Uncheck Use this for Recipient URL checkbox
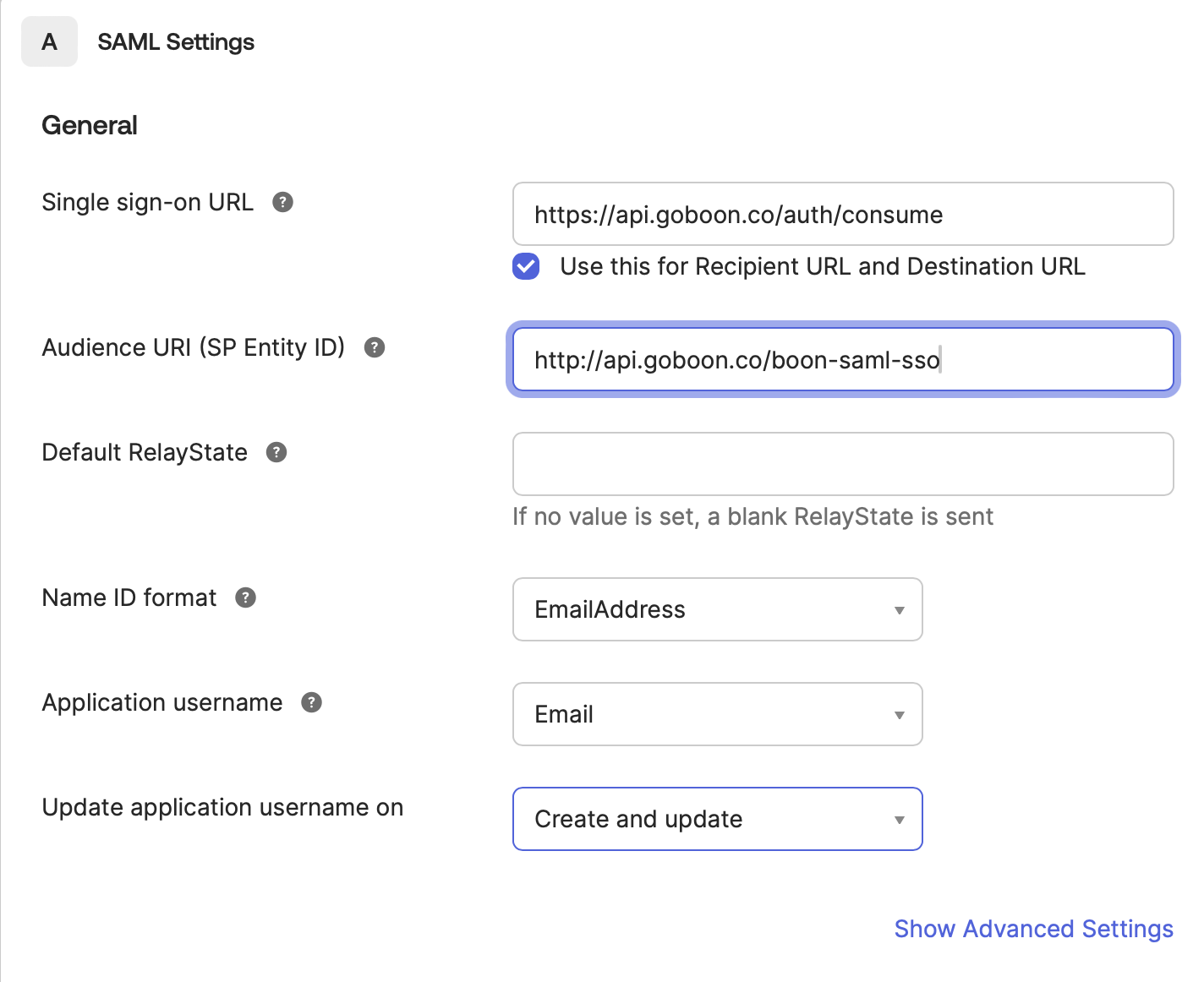 526,266
